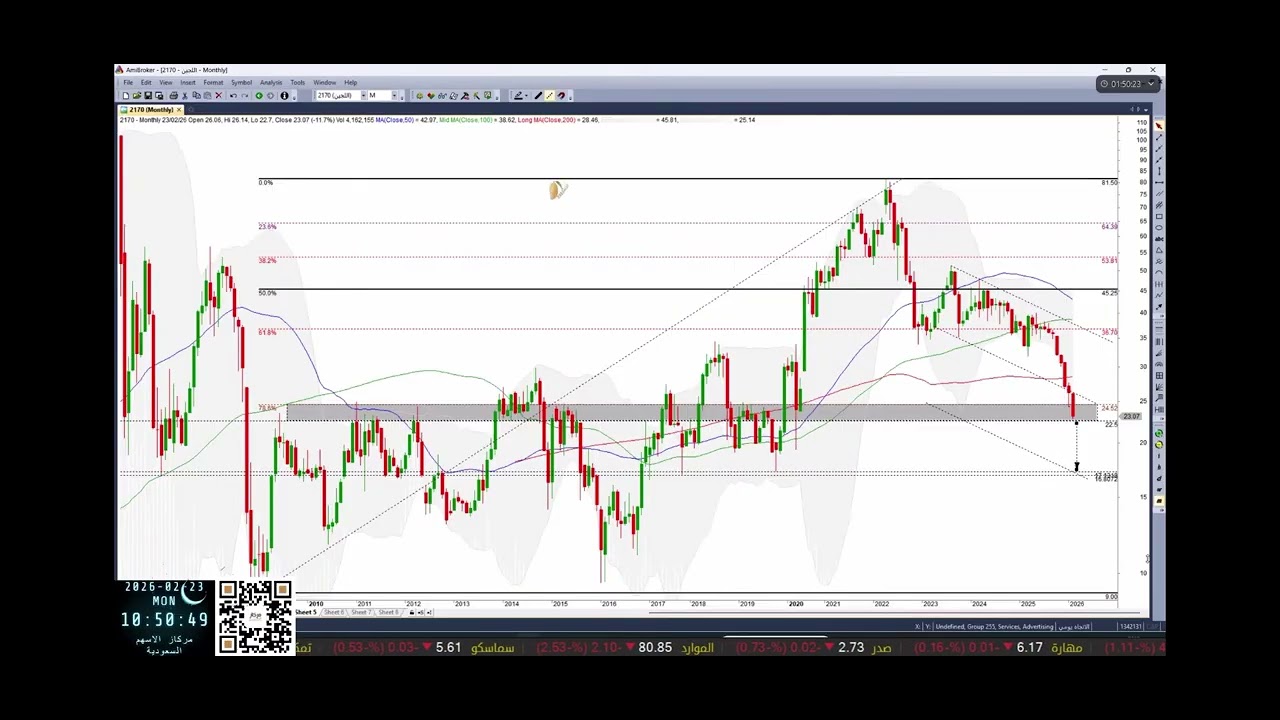The height and width of the screenshot is (720, 1280).
Task: Select the arrow pointer drawing tool
Action: tap(1159, 125)
